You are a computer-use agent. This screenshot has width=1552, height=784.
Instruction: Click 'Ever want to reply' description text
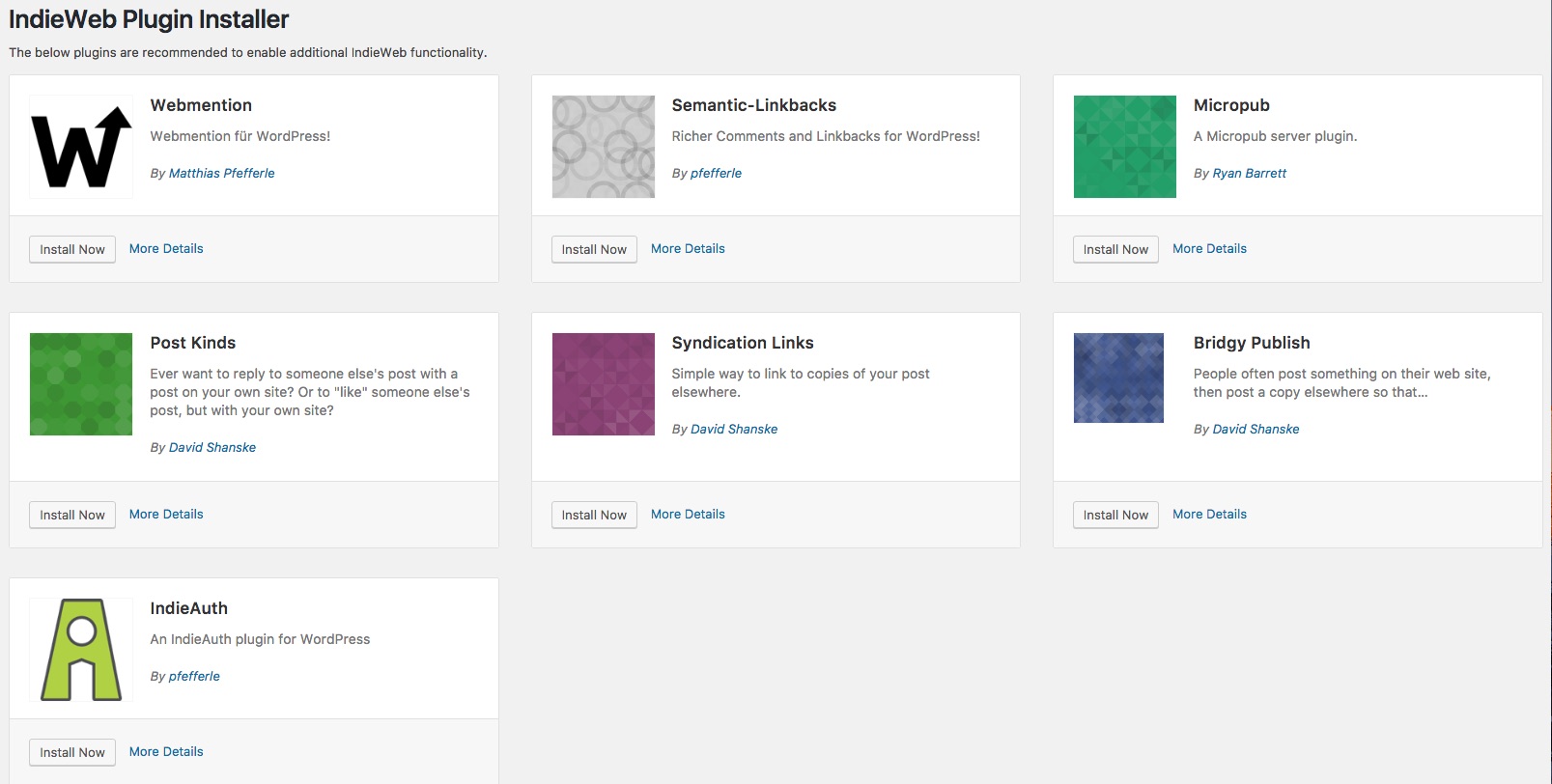[x=310, y=392]
